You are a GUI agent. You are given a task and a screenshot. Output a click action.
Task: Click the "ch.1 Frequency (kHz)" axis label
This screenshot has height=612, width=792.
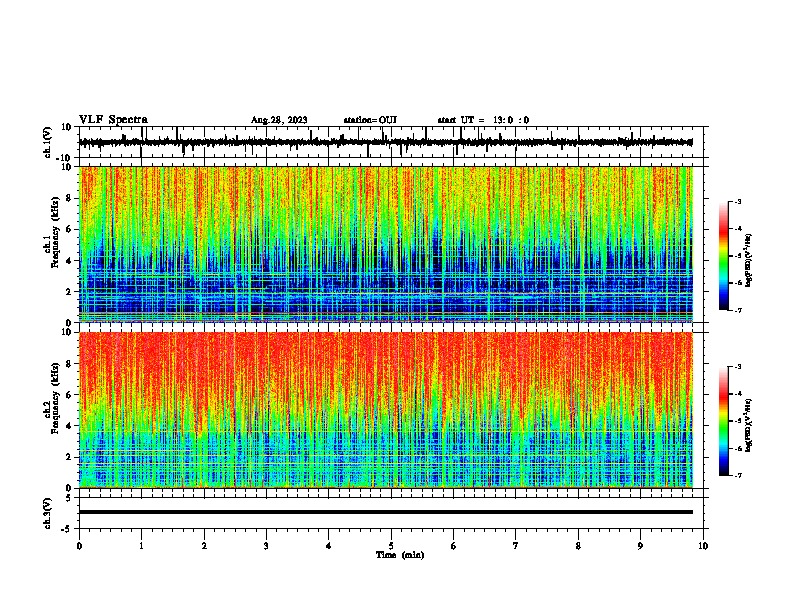(x=52, y=232)
